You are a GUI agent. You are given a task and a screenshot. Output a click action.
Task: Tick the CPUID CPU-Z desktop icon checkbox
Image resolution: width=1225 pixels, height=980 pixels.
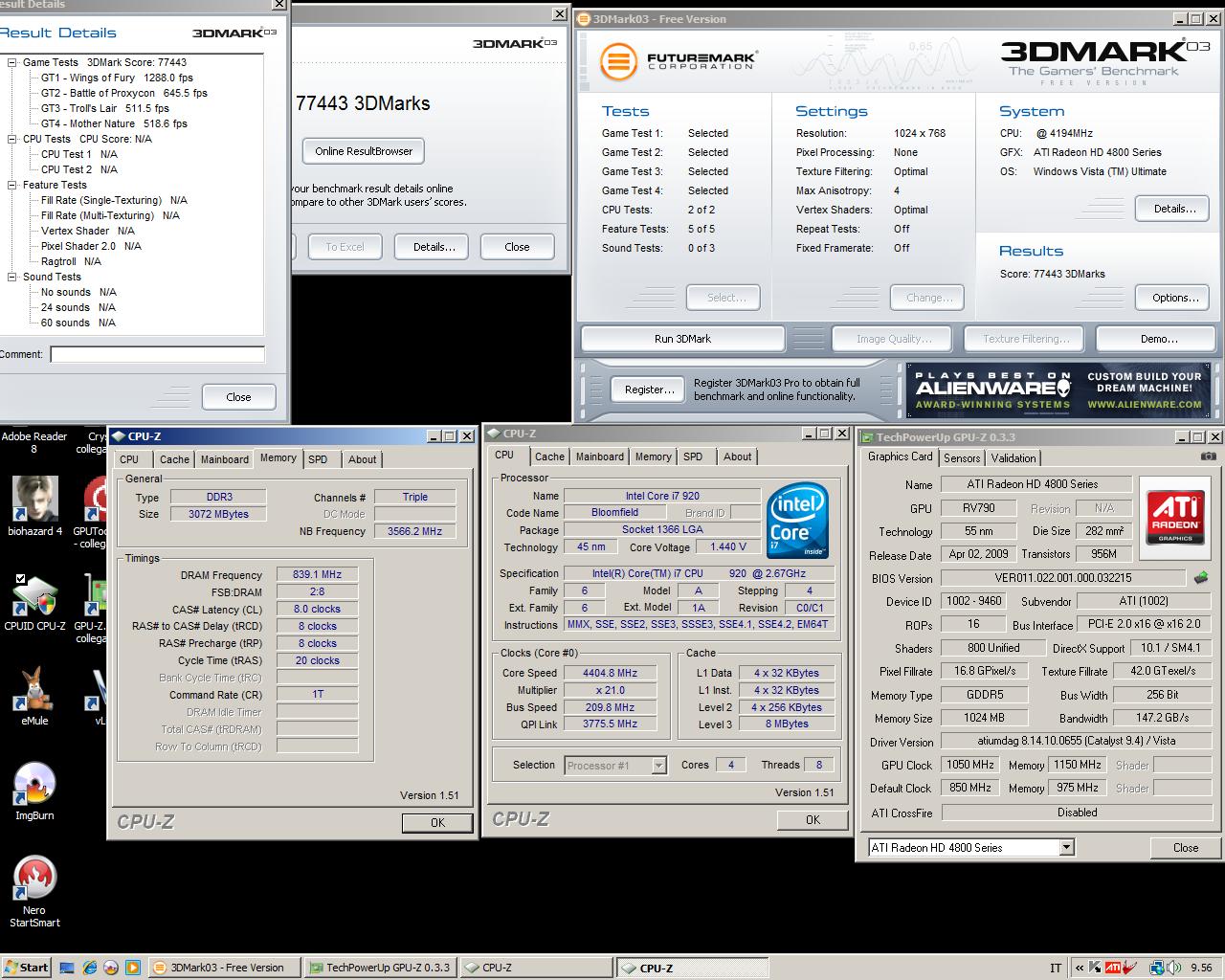click(20, 578)
